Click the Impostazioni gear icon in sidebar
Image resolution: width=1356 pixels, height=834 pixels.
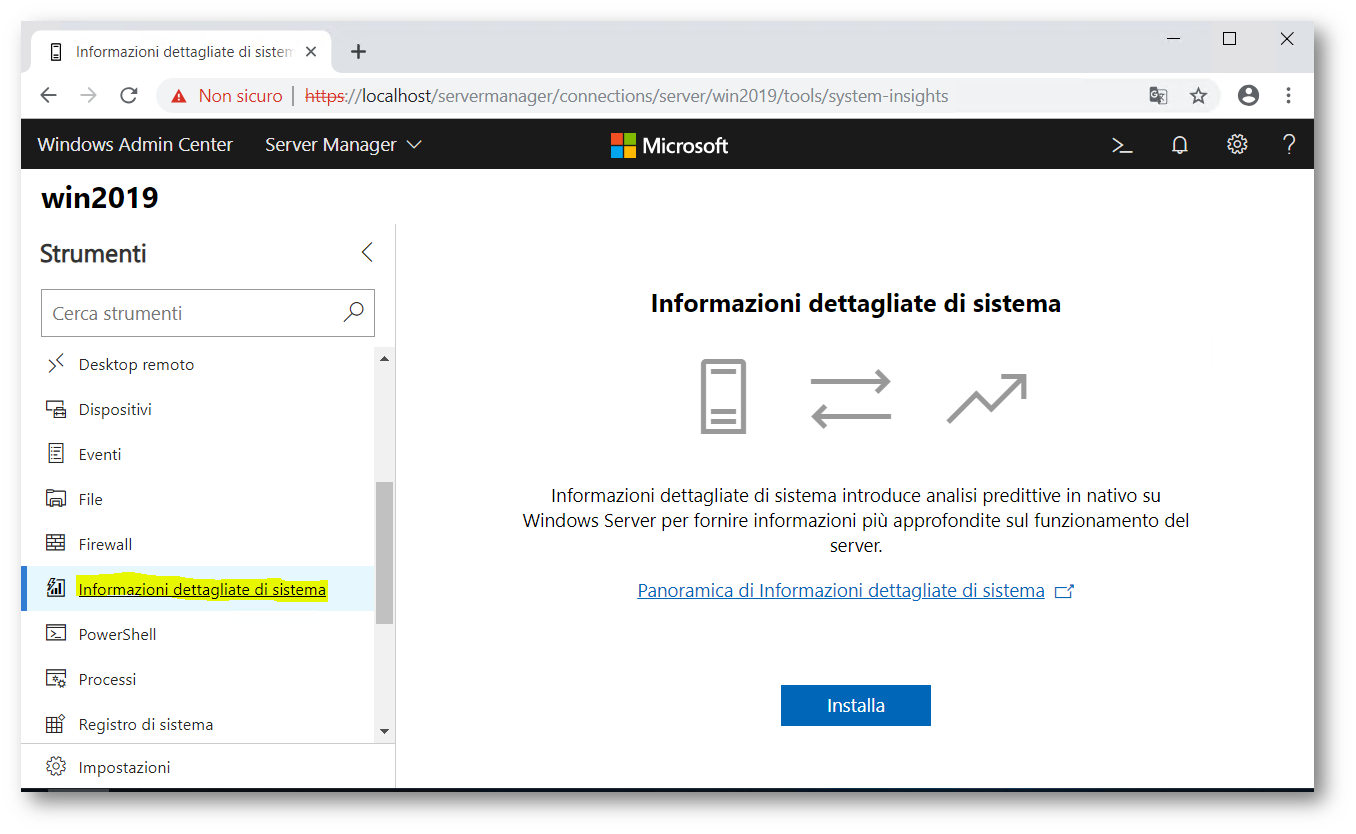[56, 767]
